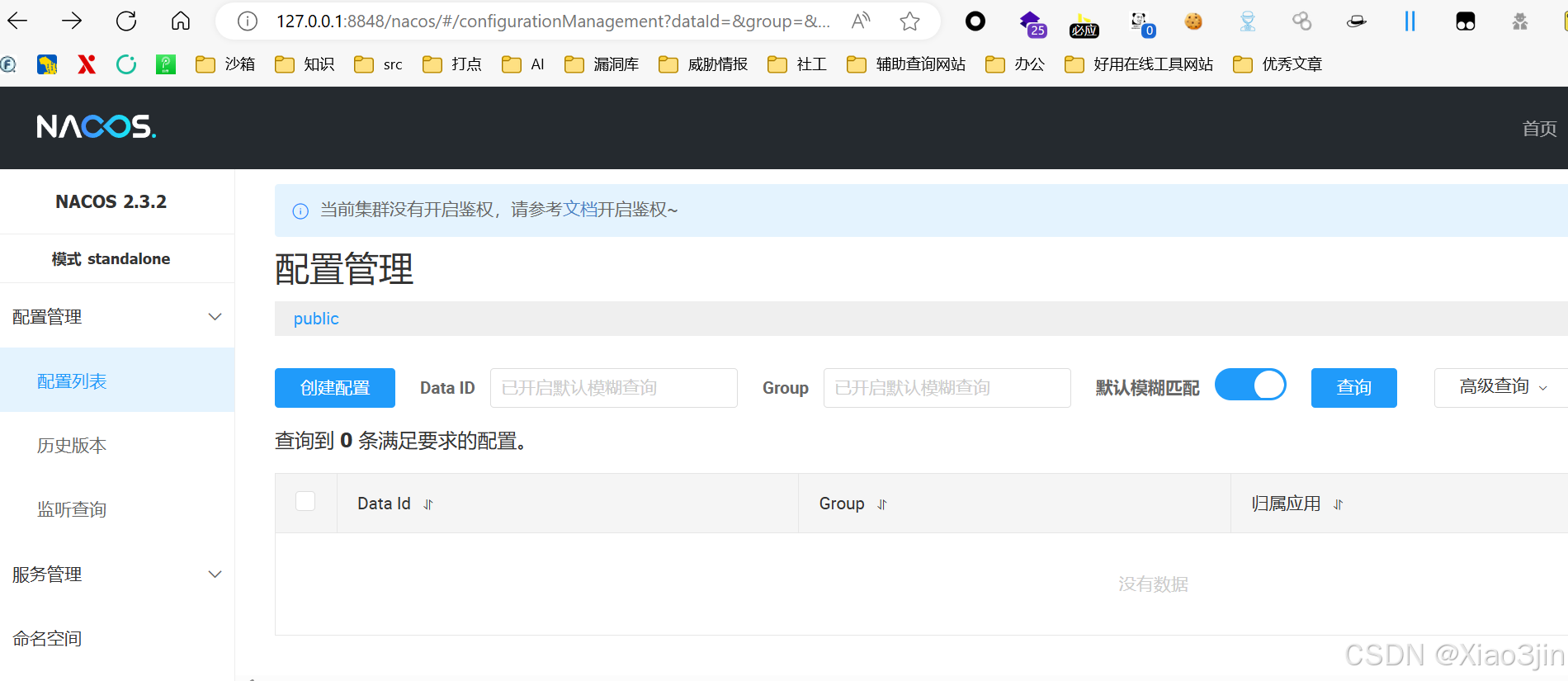Open the 好用在线工具网站 bookmark folder
The width and height of the screenshot is (1568, 681).
(x=1139, y=64)
